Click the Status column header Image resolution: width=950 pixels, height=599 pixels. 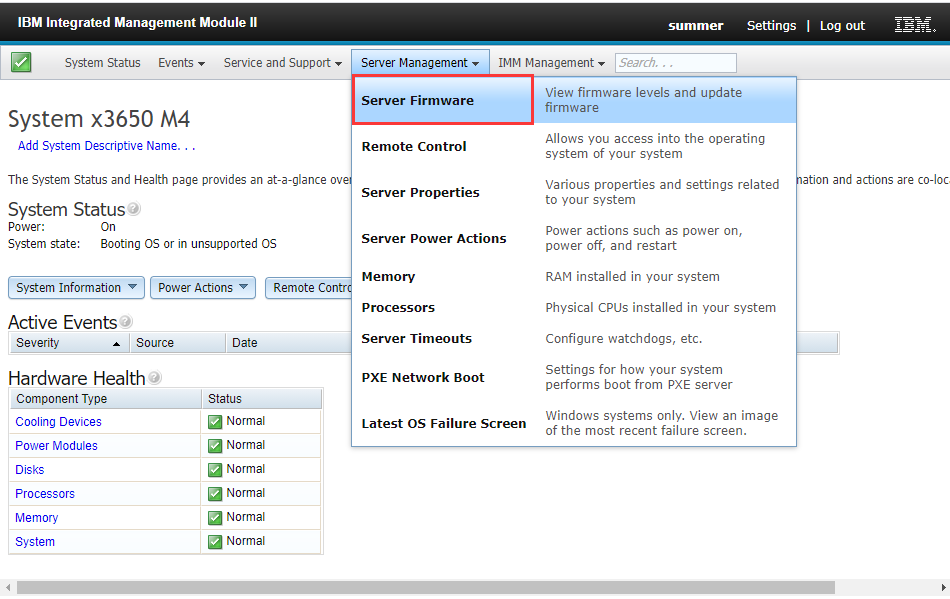click(261, 399)
